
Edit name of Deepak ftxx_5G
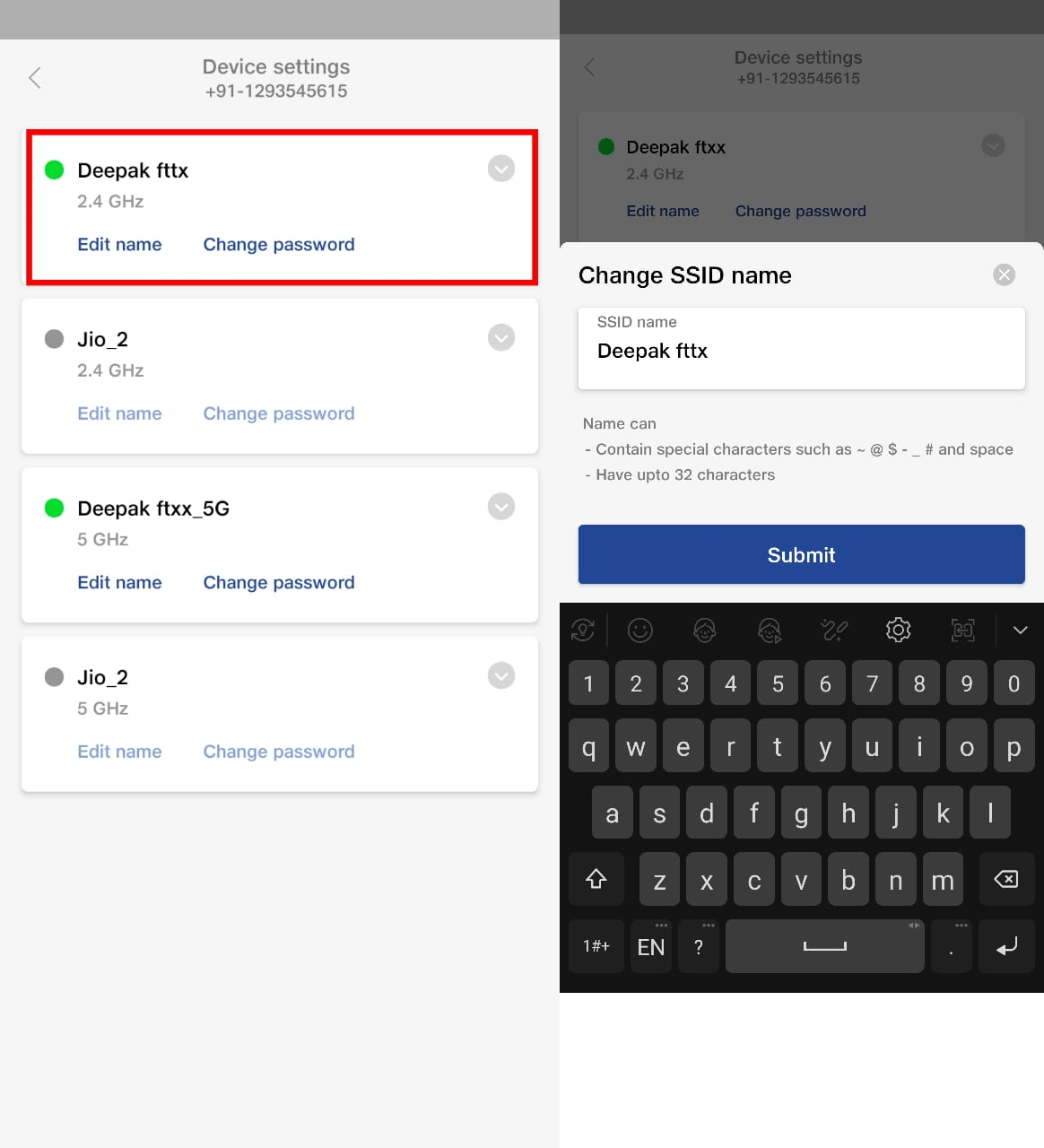point(119,582)
